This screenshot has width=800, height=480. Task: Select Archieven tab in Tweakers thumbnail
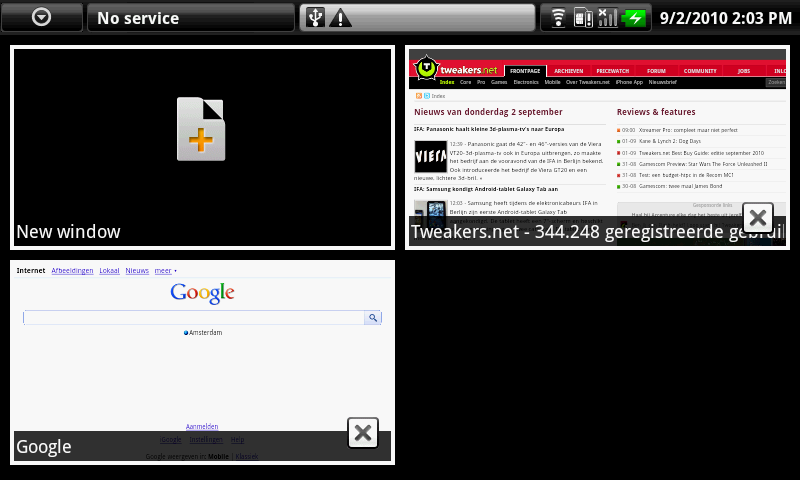pyautogui.click(x=568, y=71)
